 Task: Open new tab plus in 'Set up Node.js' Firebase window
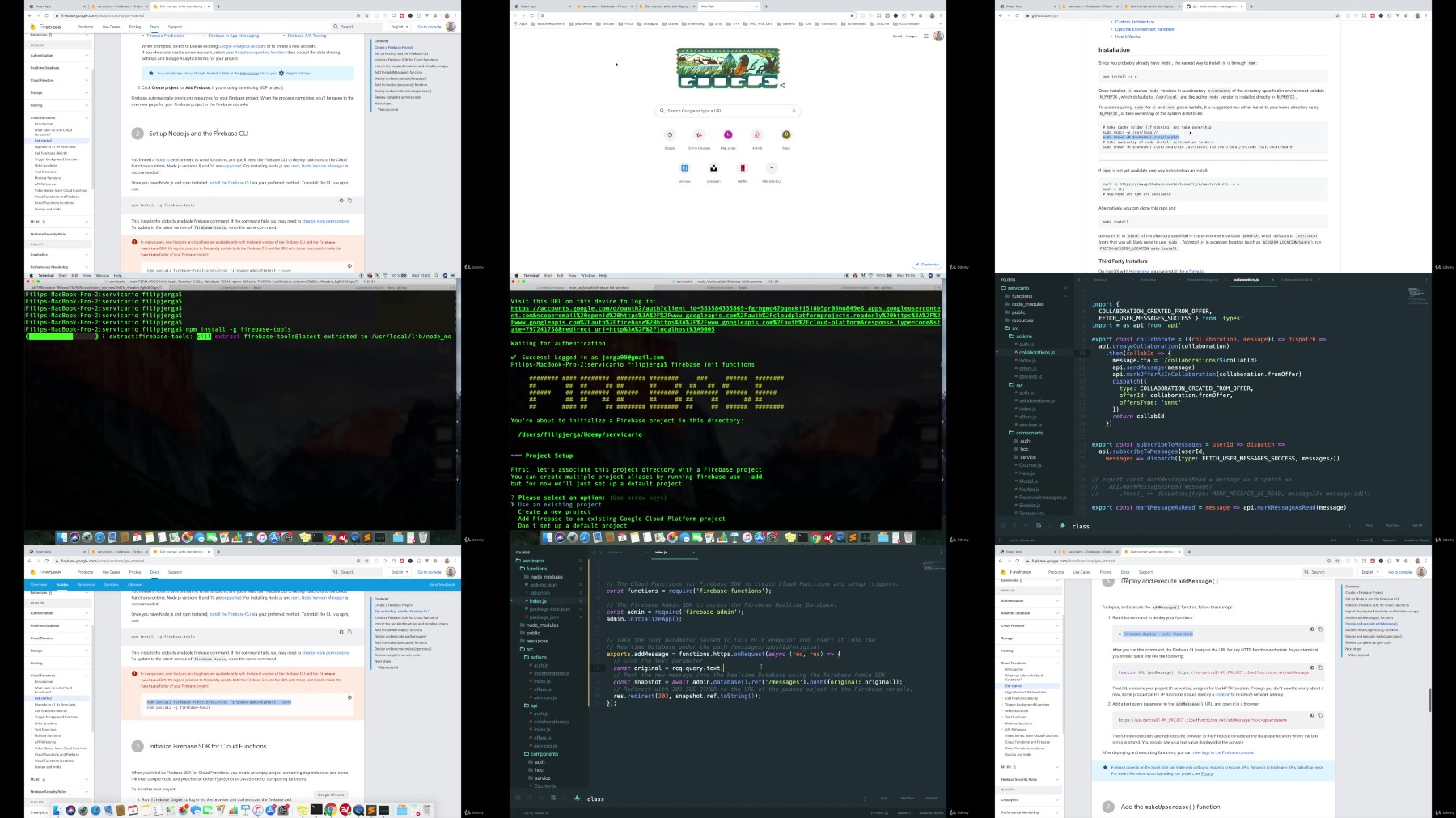(218, 6)
